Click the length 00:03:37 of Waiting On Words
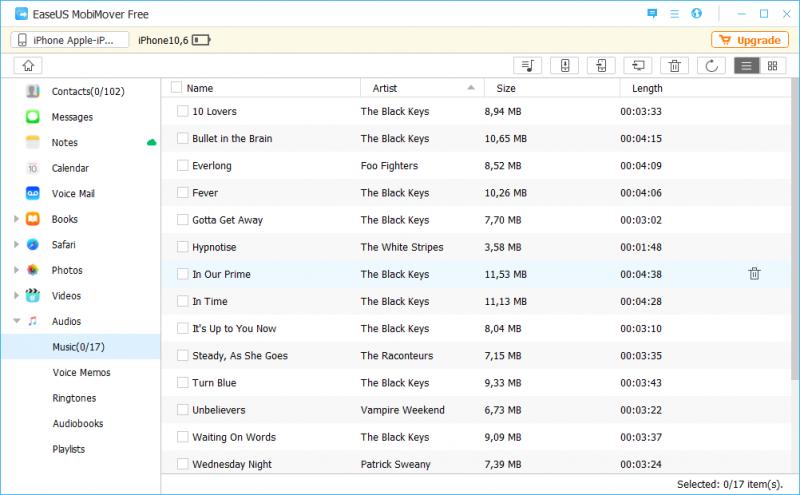This screenshot has height=495, width=800. tap(641, 437)
